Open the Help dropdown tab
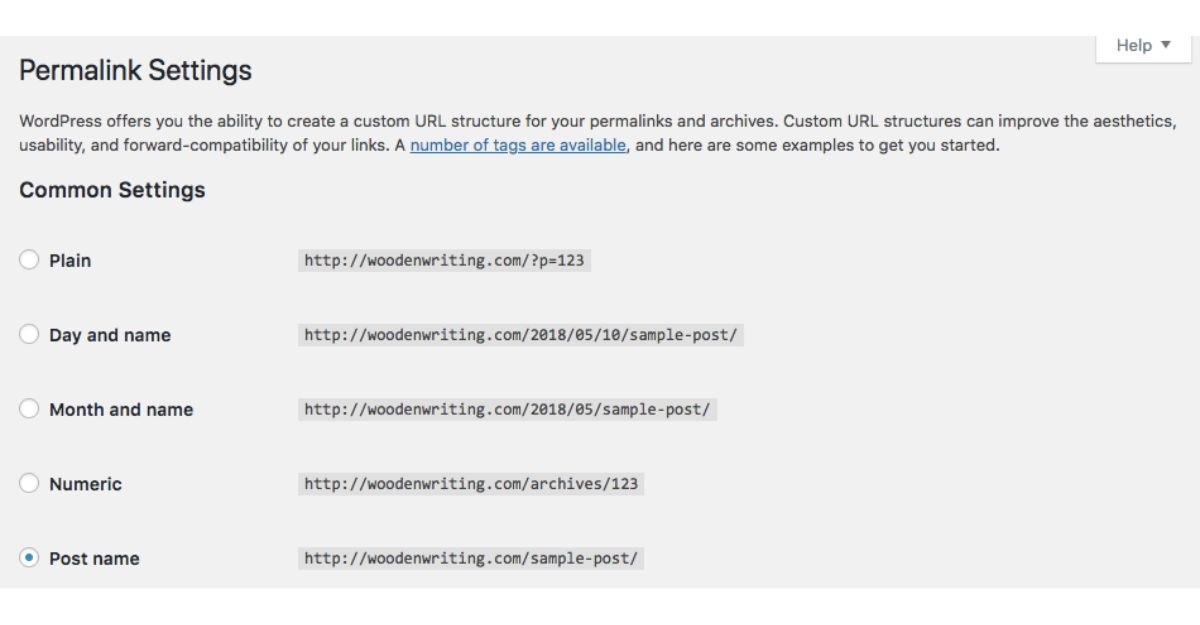This screenshot has height=625, width=1200. pos(1146,46)
